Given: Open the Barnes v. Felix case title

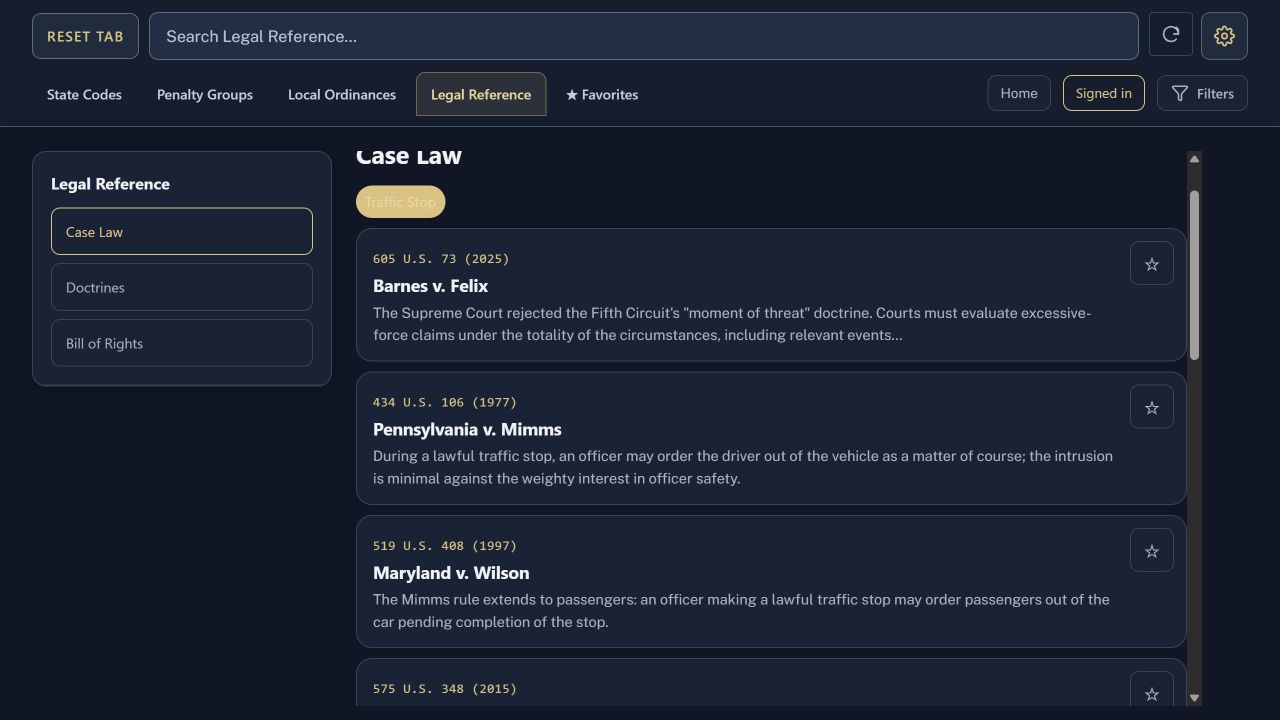Looking at the screenshot, I should pyautogui.click(x=430, y=286).
